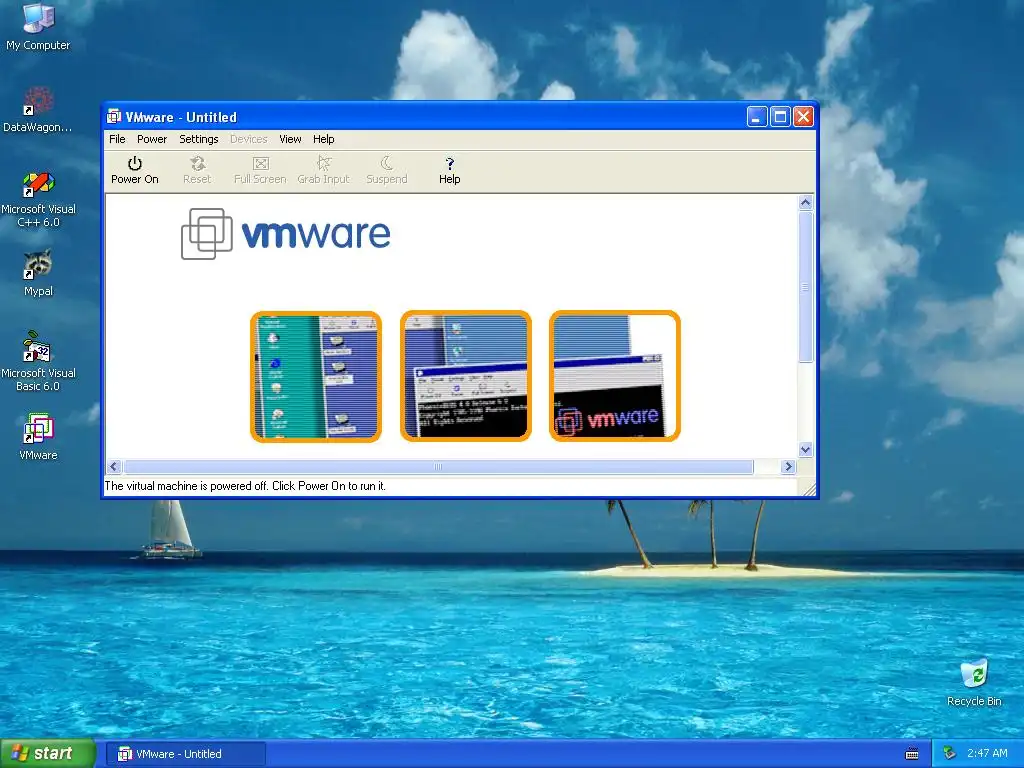The image size is (1024, 768).
Task: Select the VMware desktop shortcut icon
Action: (x=38, y=436)
